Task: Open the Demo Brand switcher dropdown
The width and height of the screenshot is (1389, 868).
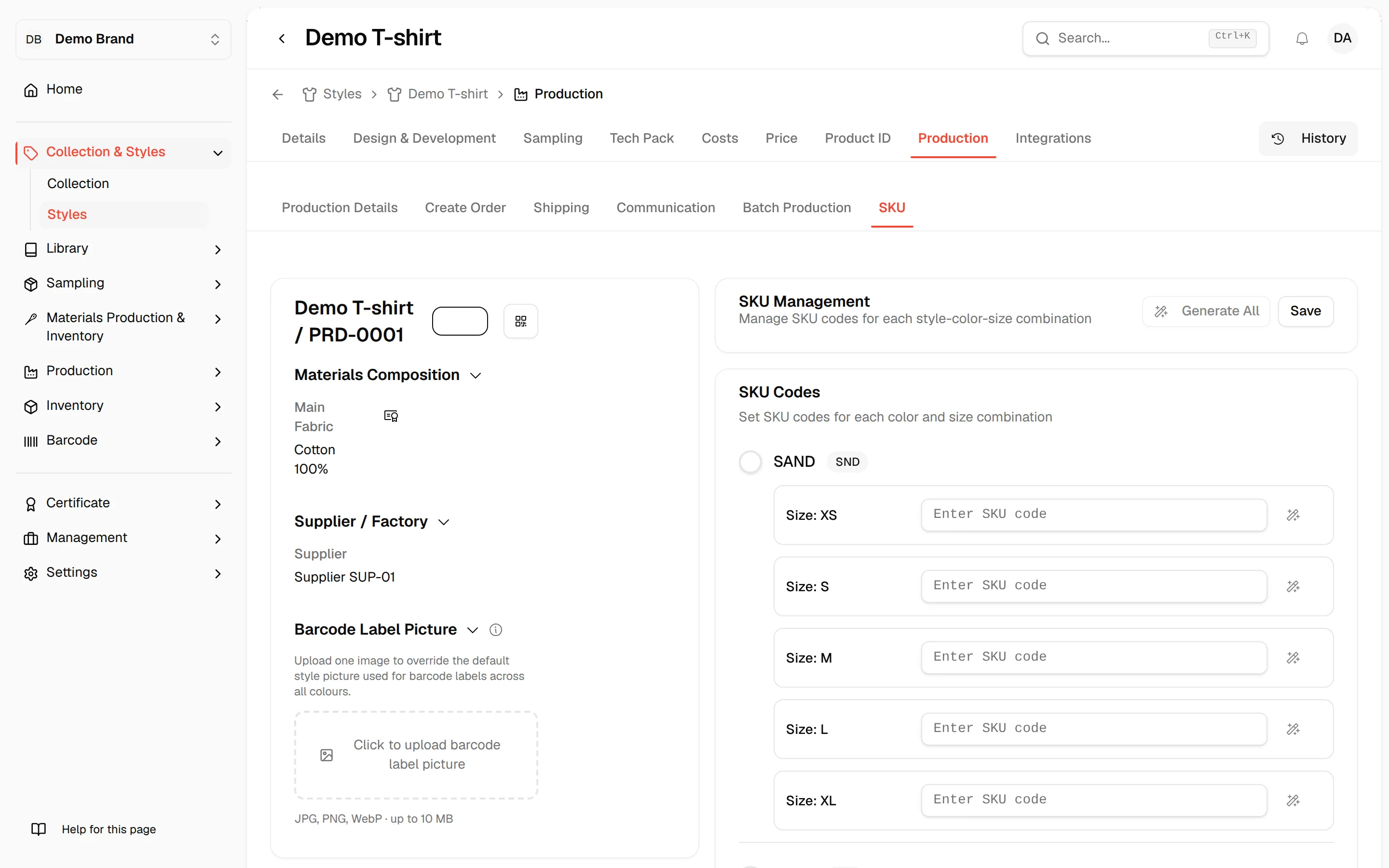Action: [x=123, y=39]
